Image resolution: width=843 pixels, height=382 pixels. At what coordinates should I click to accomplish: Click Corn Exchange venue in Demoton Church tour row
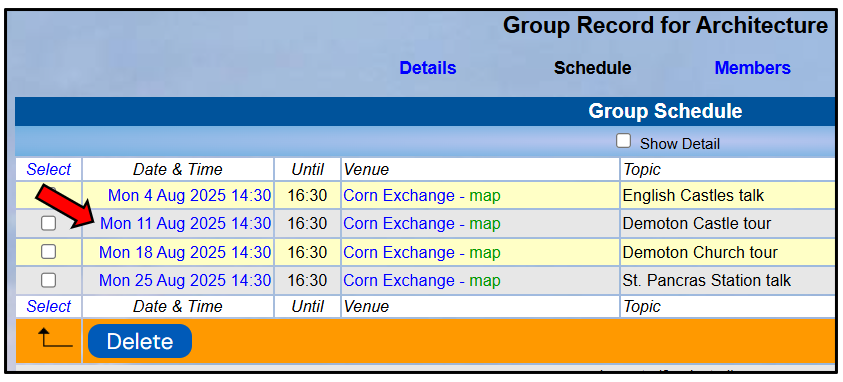point(399,252)
